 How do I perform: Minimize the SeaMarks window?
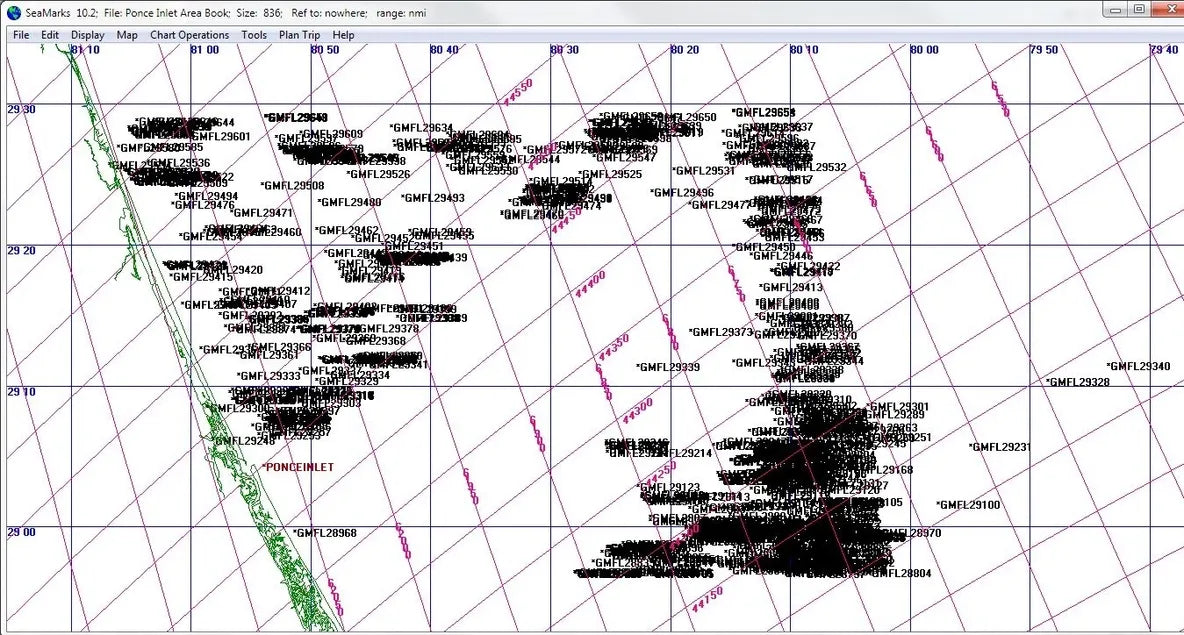click(x=1115, y=10)
